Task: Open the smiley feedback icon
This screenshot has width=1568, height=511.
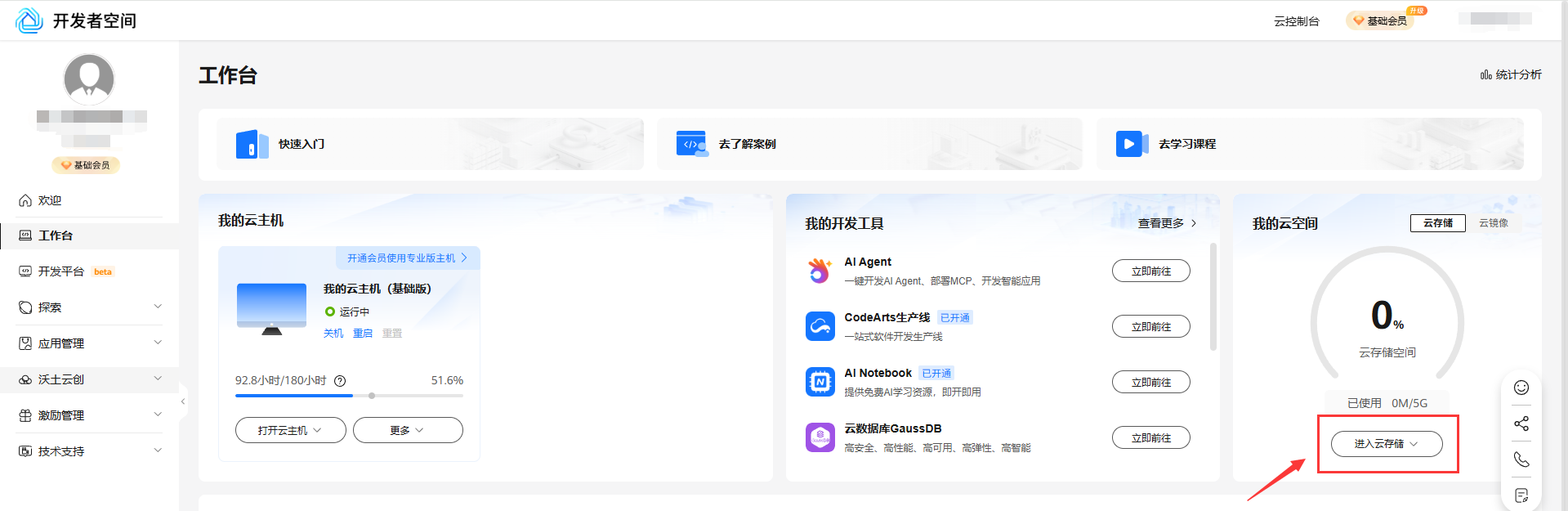Action: pyautogui.click(x=1521, y=388)
